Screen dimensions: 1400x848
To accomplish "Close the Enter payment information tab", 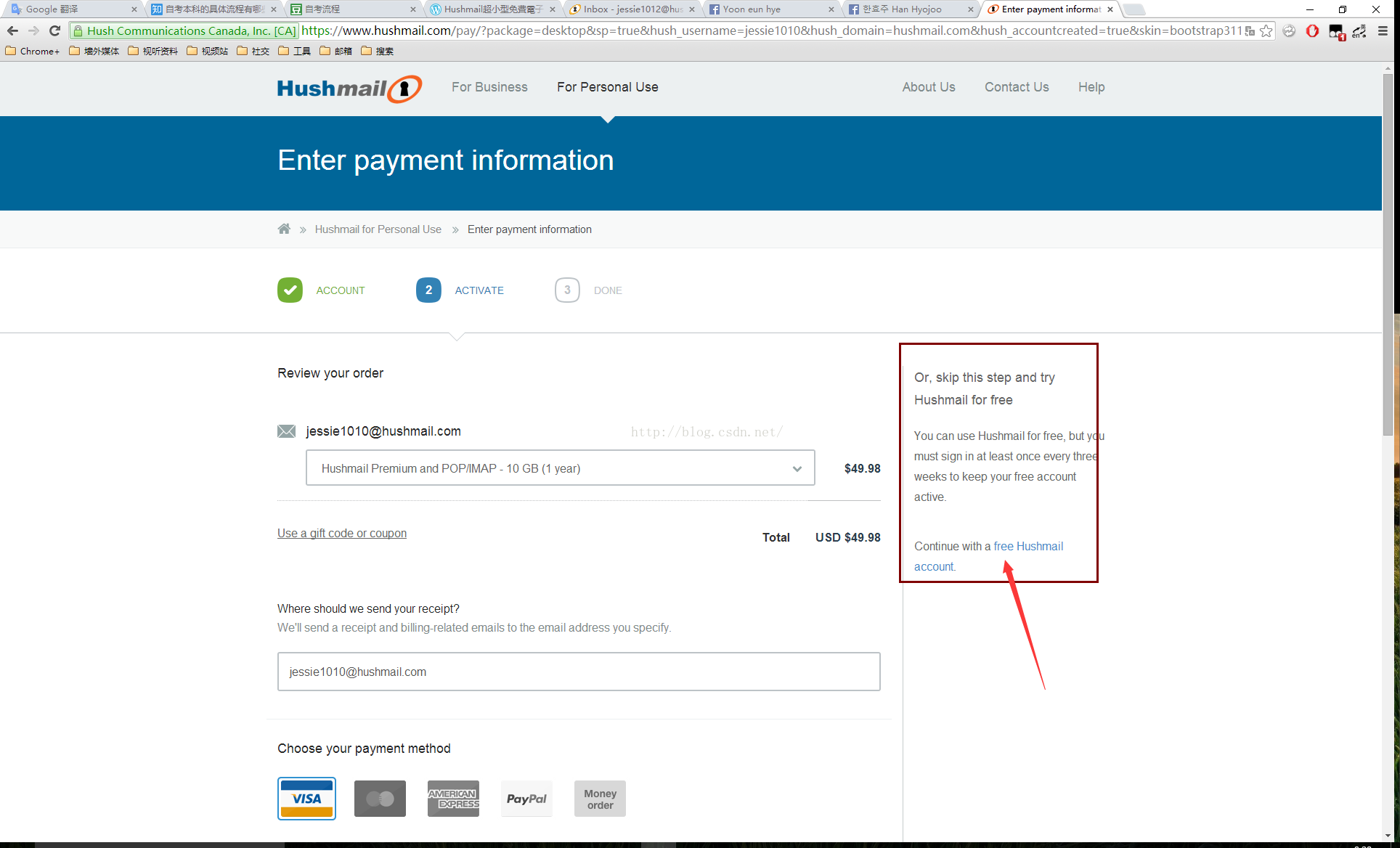I will click(x=1110, y=9).
